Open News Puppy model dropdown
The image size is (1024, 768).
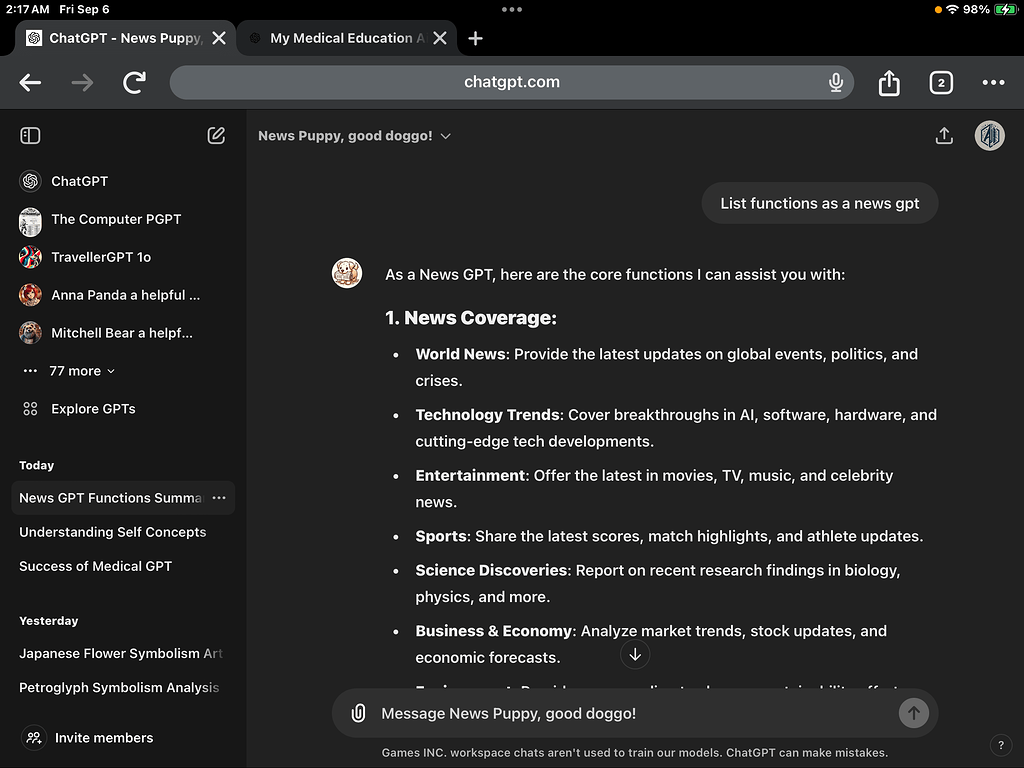tap(355, 135)
